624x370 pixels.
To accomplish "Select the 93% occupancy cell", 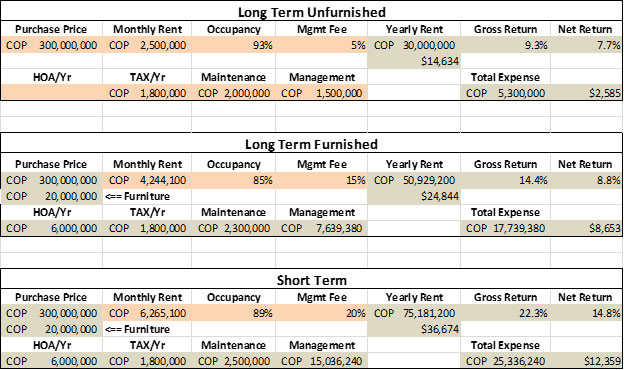I will tap(233, 45).
